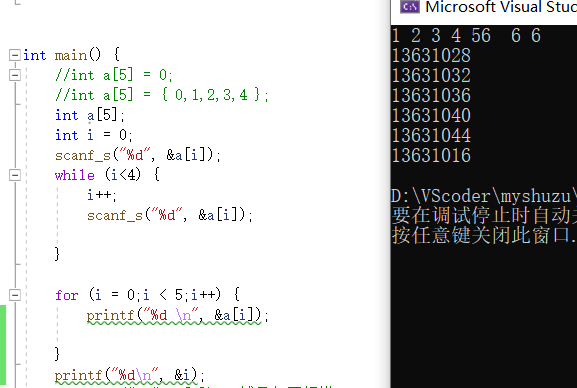Screen dimensions: 577x388
Task: Collapse the for loop block
Action: tap(15, 295)
